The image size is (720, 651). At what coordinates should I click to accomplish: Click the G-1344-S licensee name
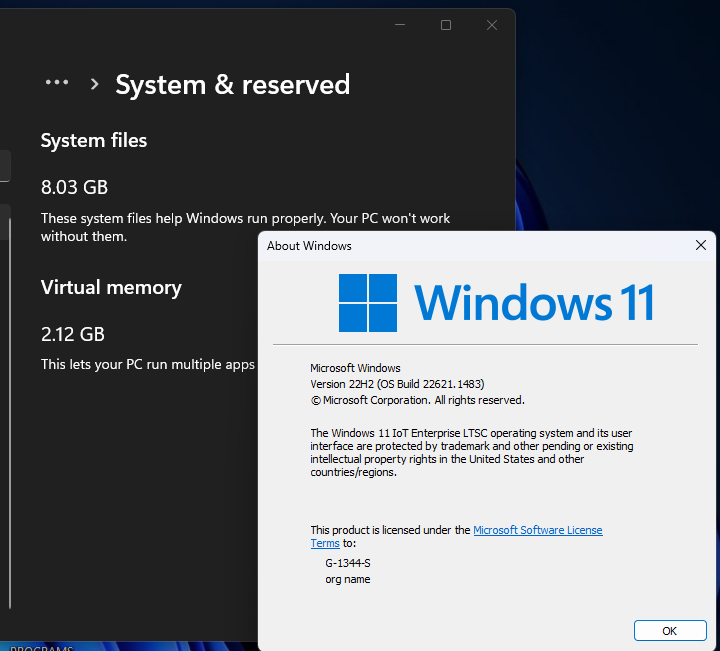pos(348,563)
